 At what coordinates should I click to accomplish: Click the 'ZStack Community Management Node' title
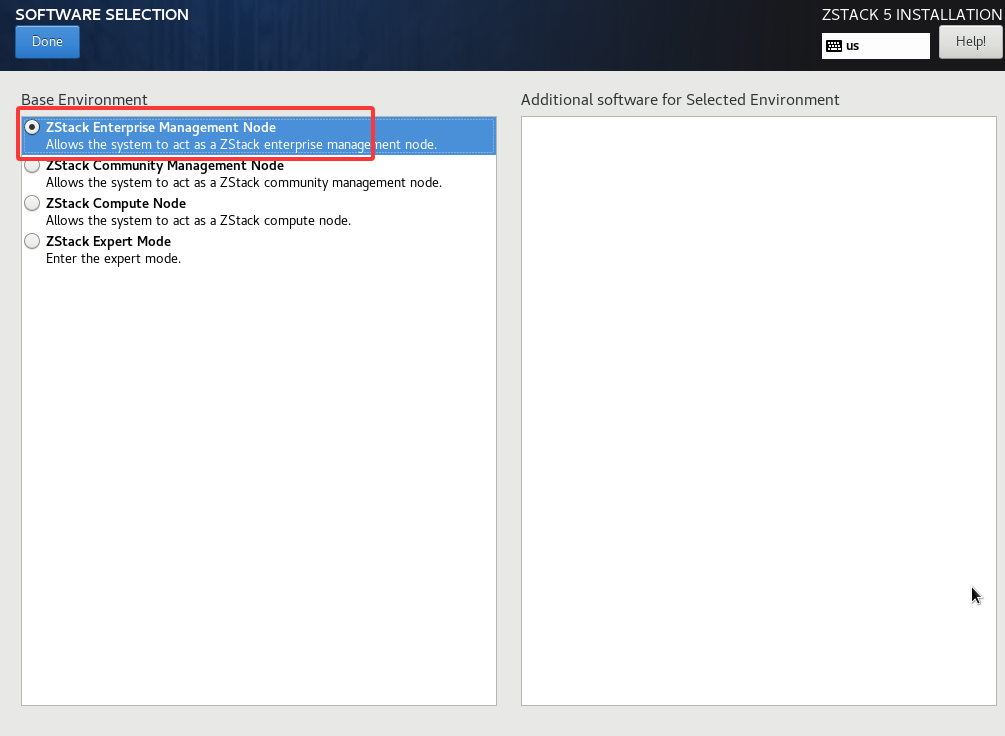coord(165,165)
